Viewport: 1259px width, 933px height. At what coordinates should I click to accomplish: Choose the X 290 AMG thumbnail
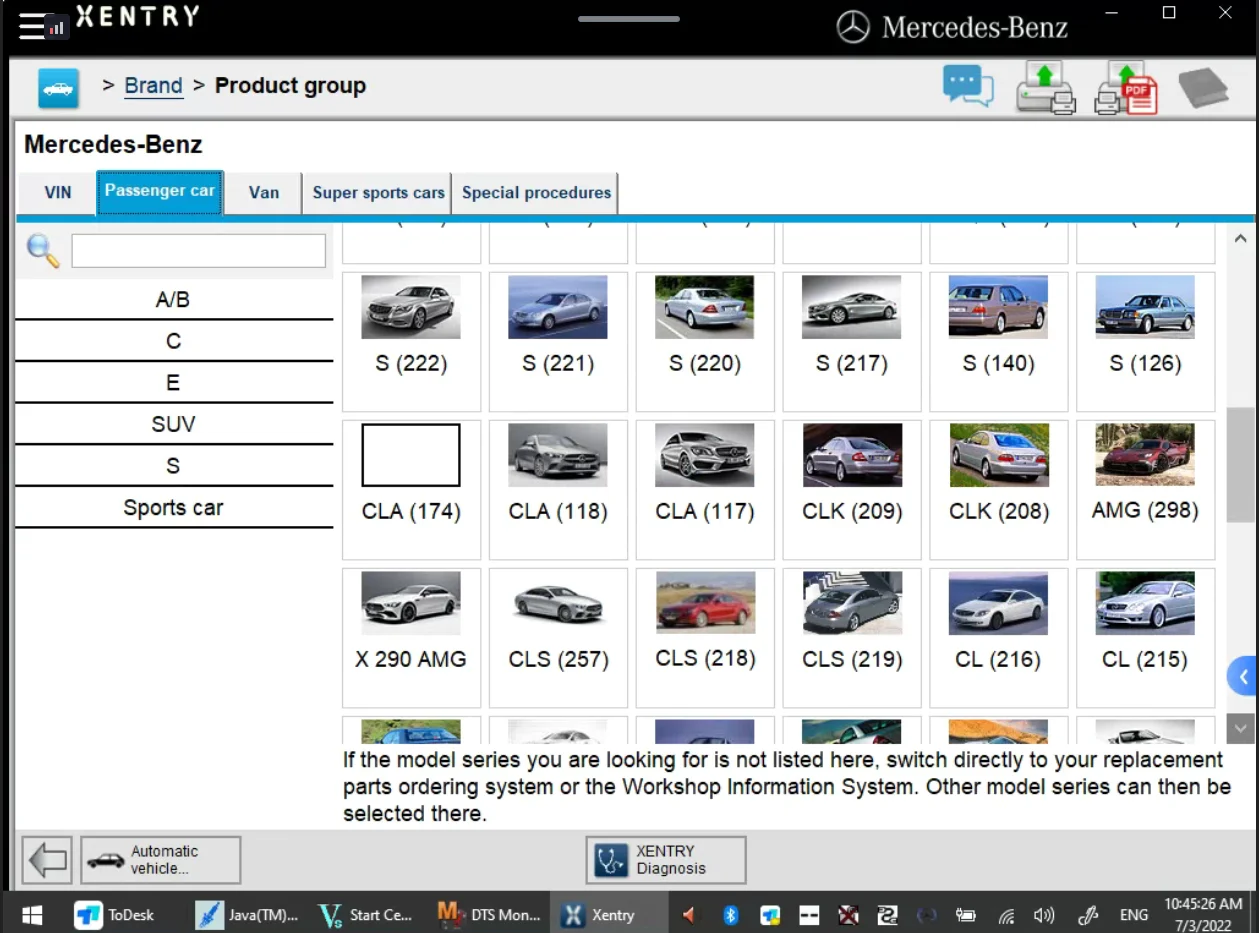pyautogui.click(x=411, y=603)
